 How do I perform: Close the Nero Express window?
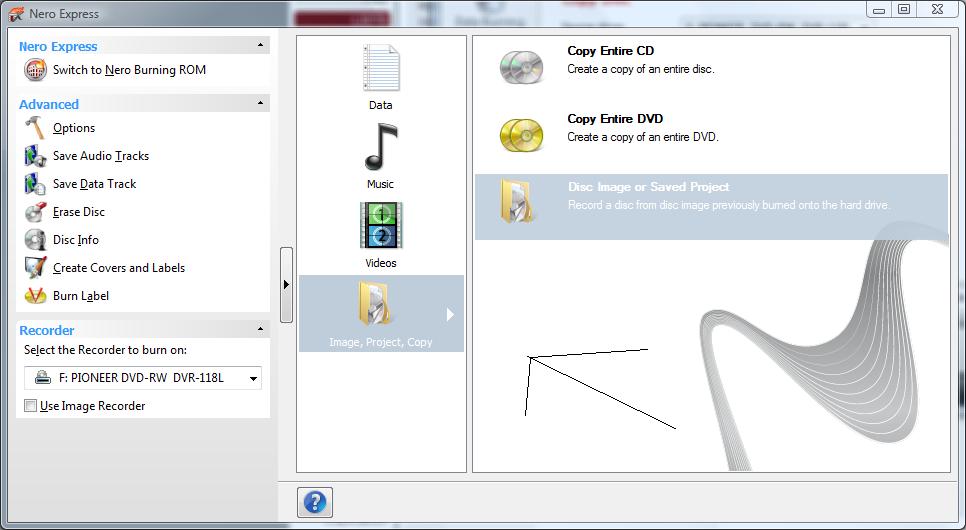[x=939, y=9]
